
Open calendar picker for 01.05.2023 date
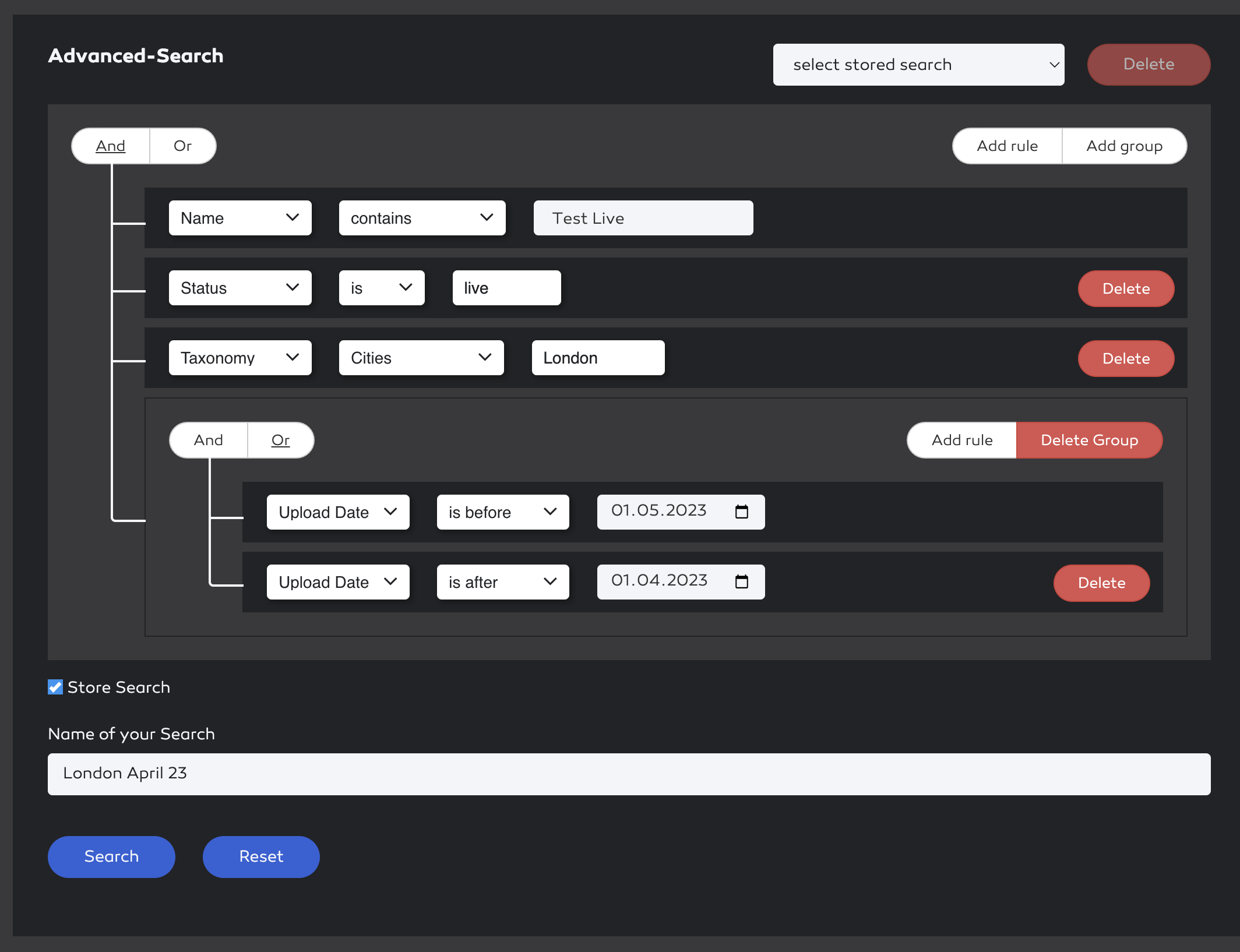(741, 512)
